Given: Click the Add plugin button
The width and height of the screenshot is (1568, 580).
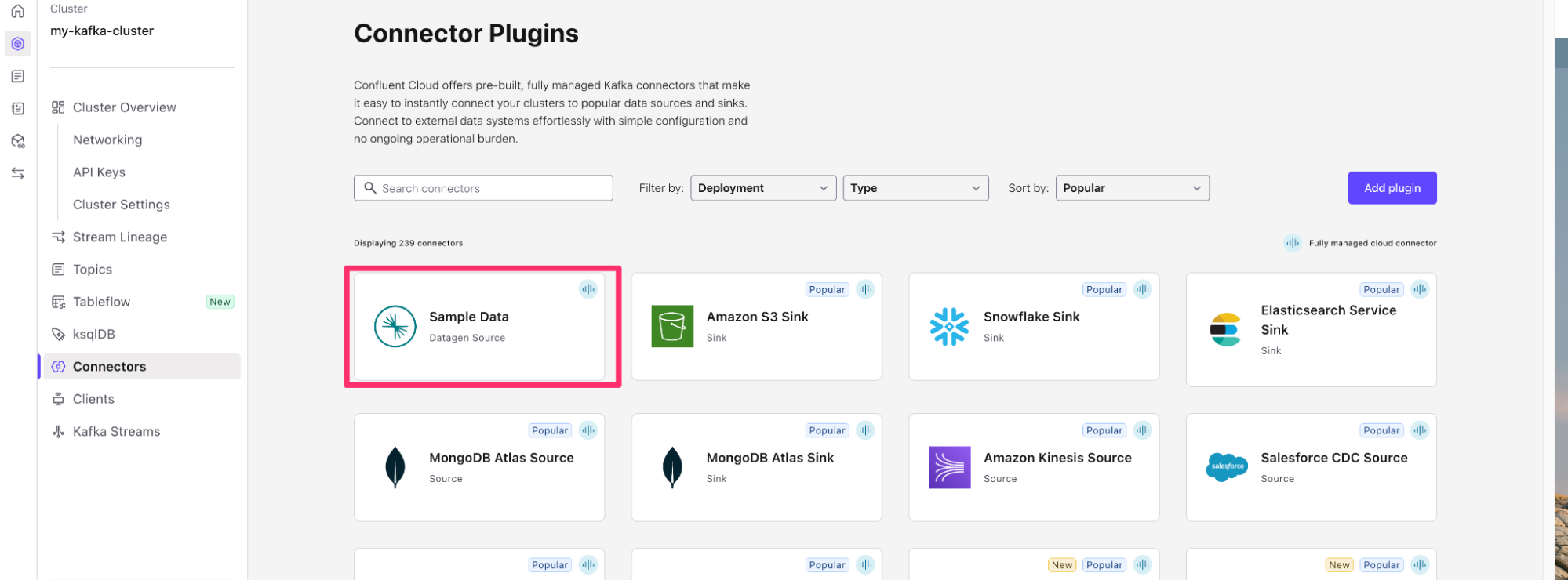Looking at the screenshot, I should (1392, 188).
